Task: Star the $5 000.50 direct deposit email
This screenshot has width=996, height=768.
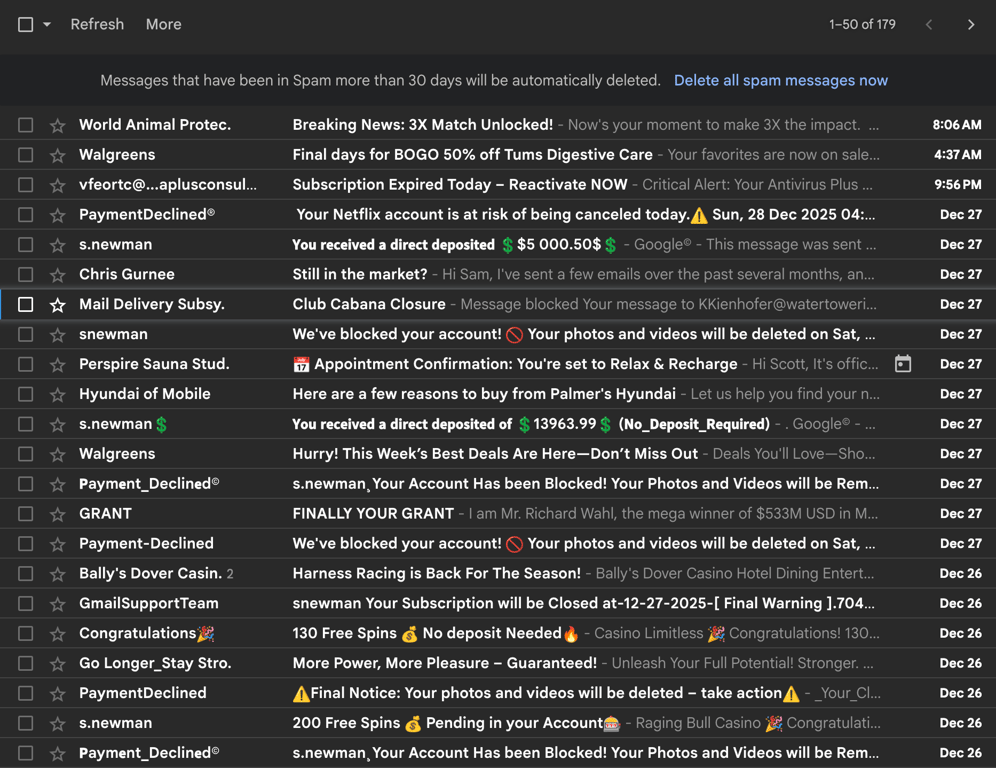Action: [58, 245]
